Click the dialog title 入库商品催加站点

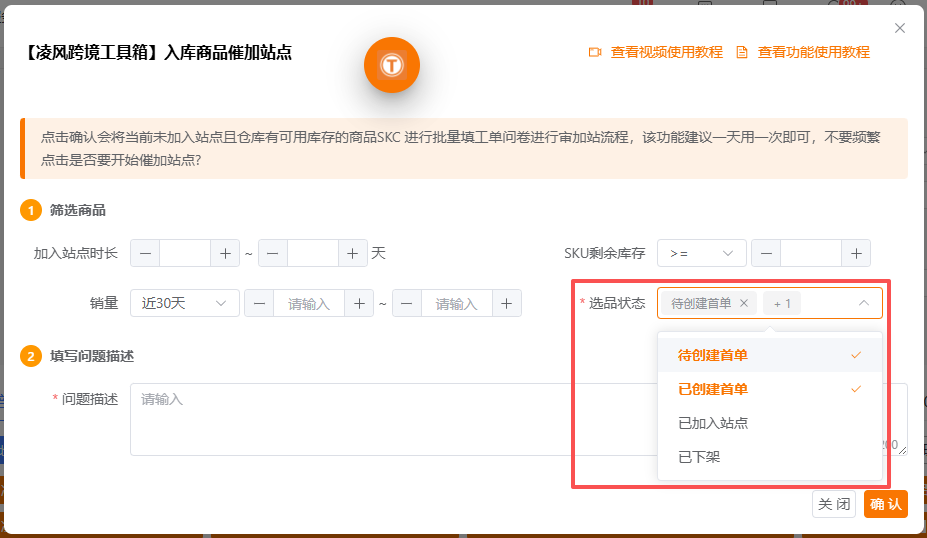[x=228, y=53]
